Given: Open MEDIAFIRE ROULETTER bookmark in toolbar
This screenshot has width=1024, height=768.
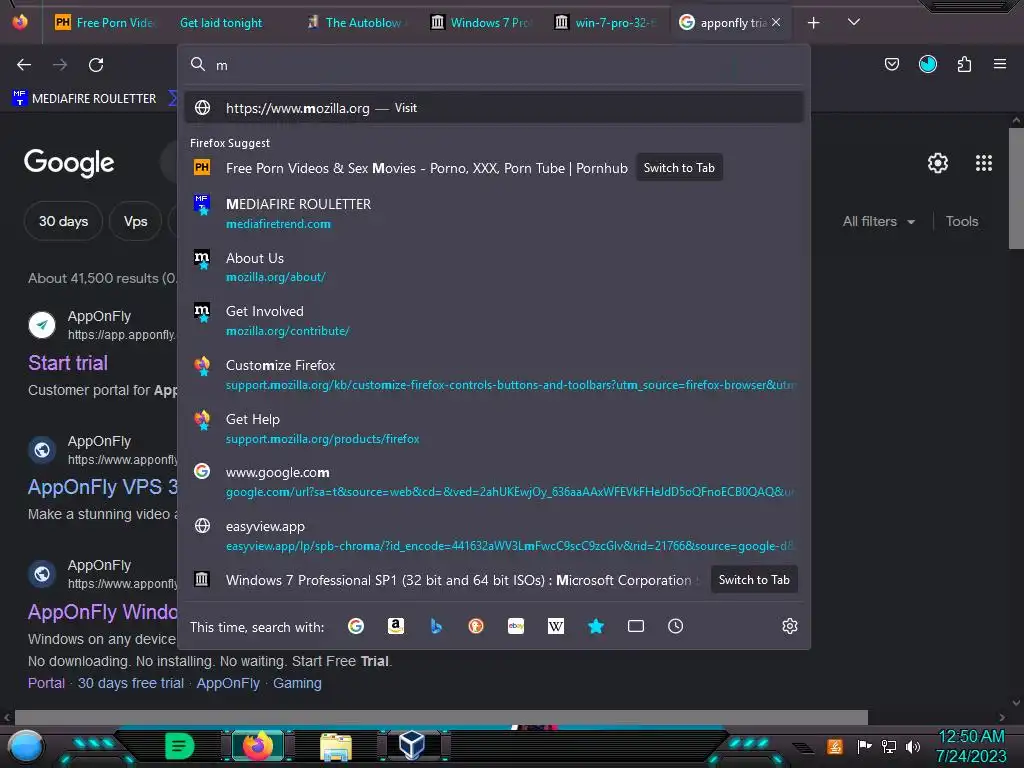Looking at the screenshot, I should point(84,99).
